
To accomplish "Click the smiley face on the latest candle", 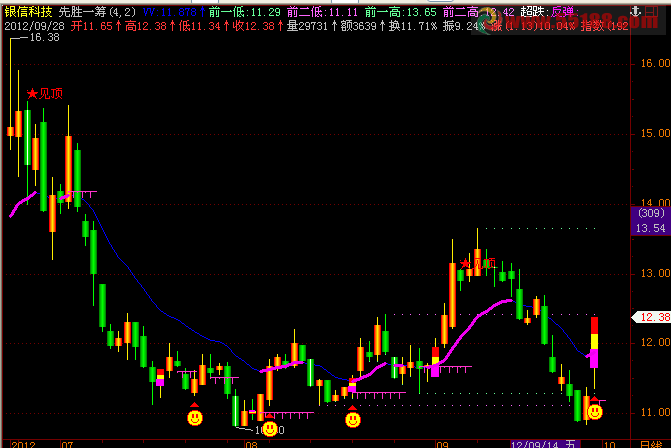I will click(595, 412).
